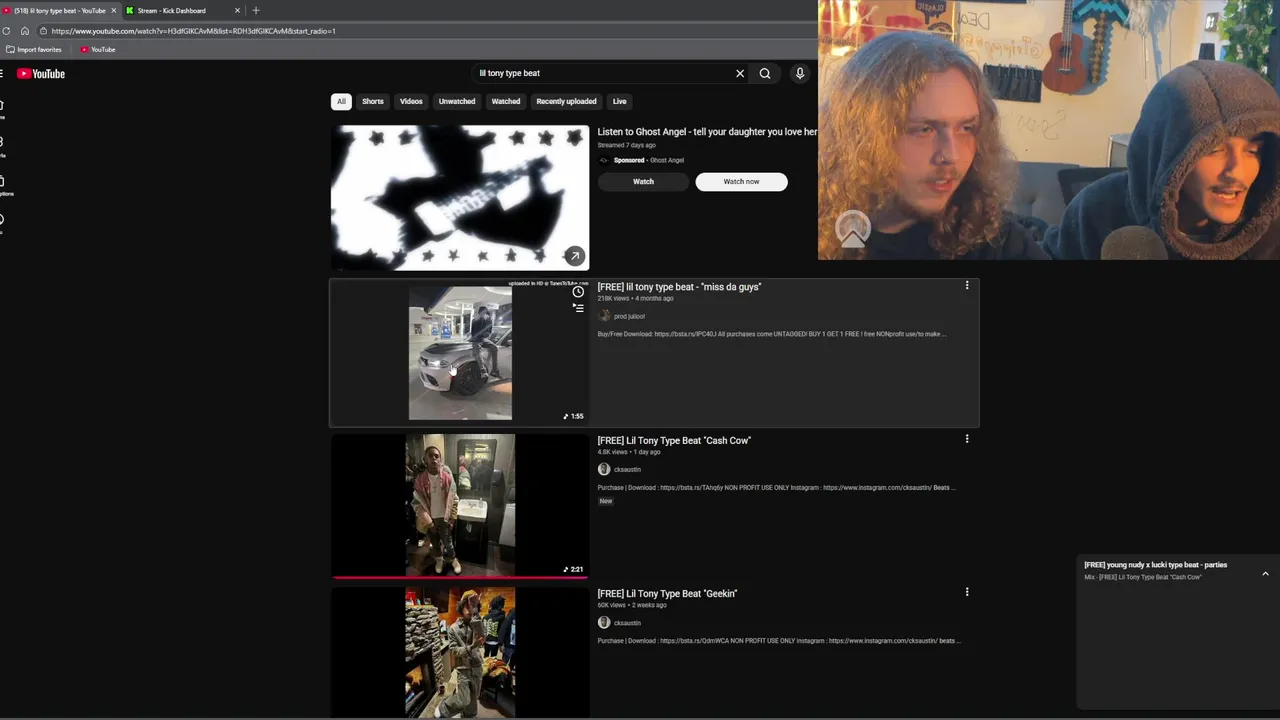
Task: Filter by Recently uploaded
Action: (x=566, y=101)
